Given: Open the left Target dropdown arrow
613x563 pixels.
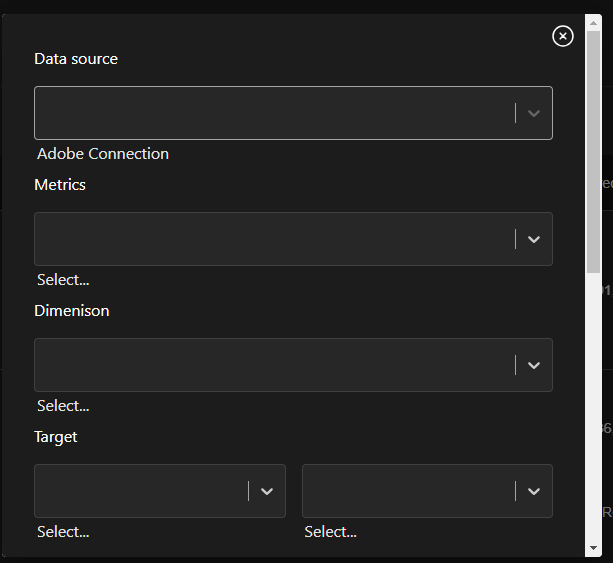Looking at the screenshot, I should click(267, 491).
